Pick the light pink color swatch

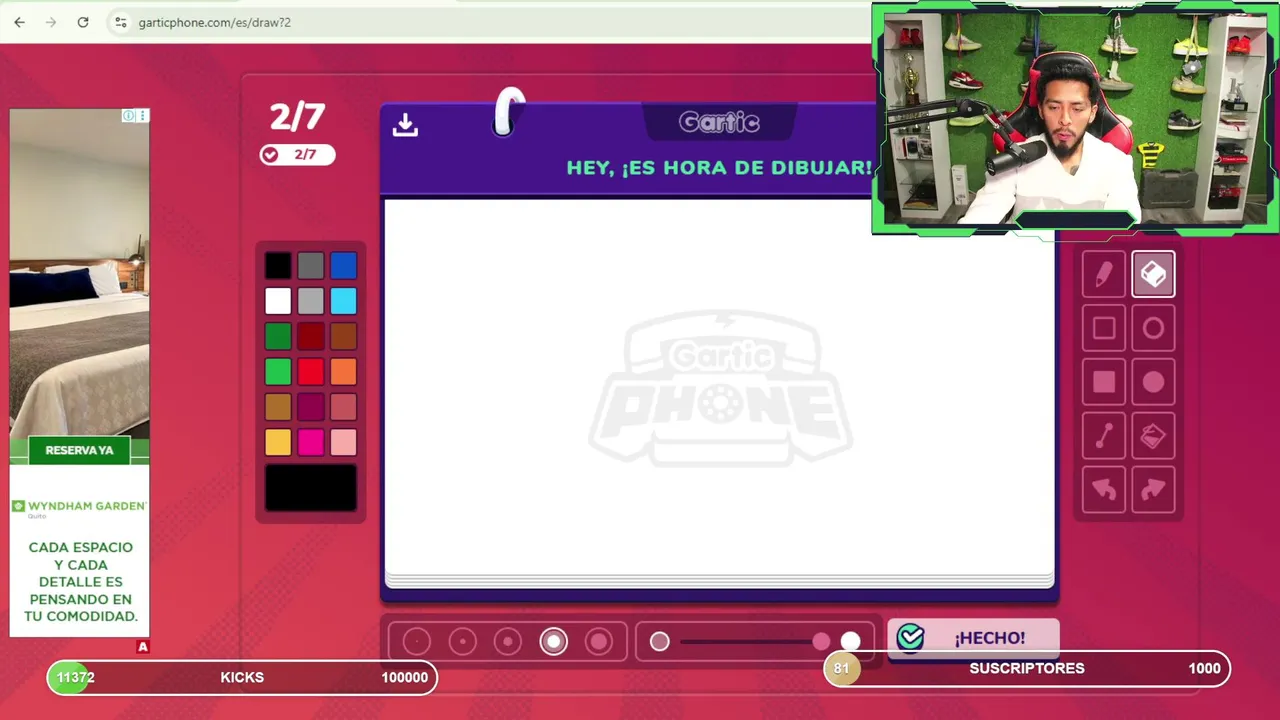tap(343, 442)
